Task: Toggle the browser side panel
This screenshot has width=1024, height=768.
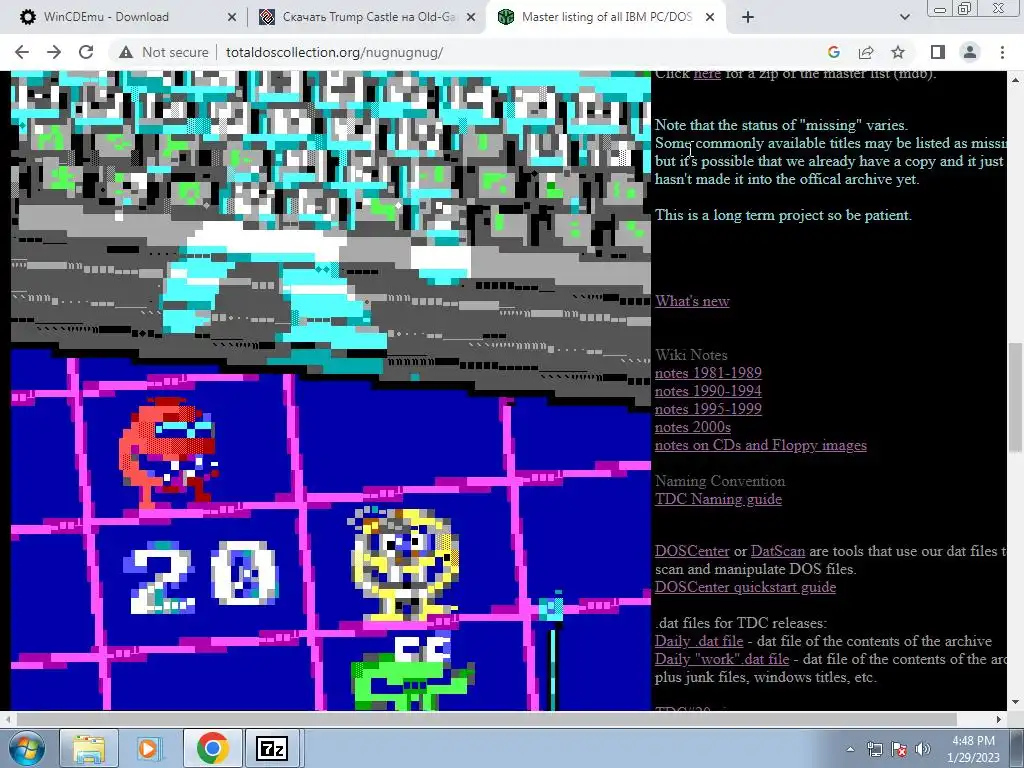Action: pos(938,52)
